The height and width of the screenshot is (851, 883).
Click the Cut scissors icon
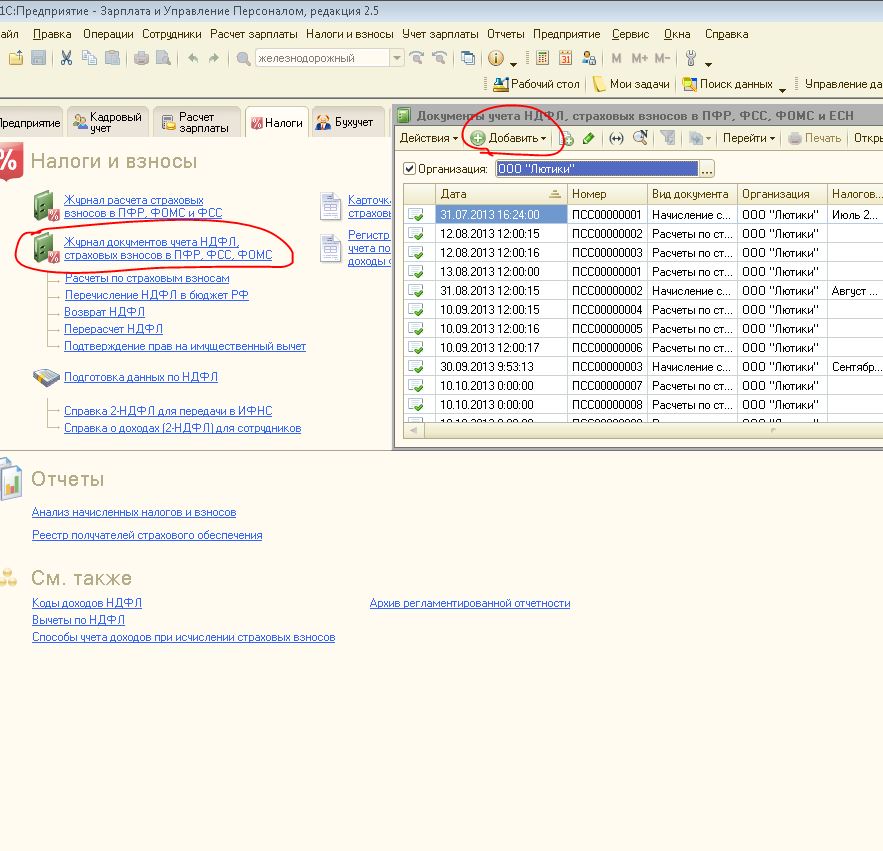coord(66,58)
